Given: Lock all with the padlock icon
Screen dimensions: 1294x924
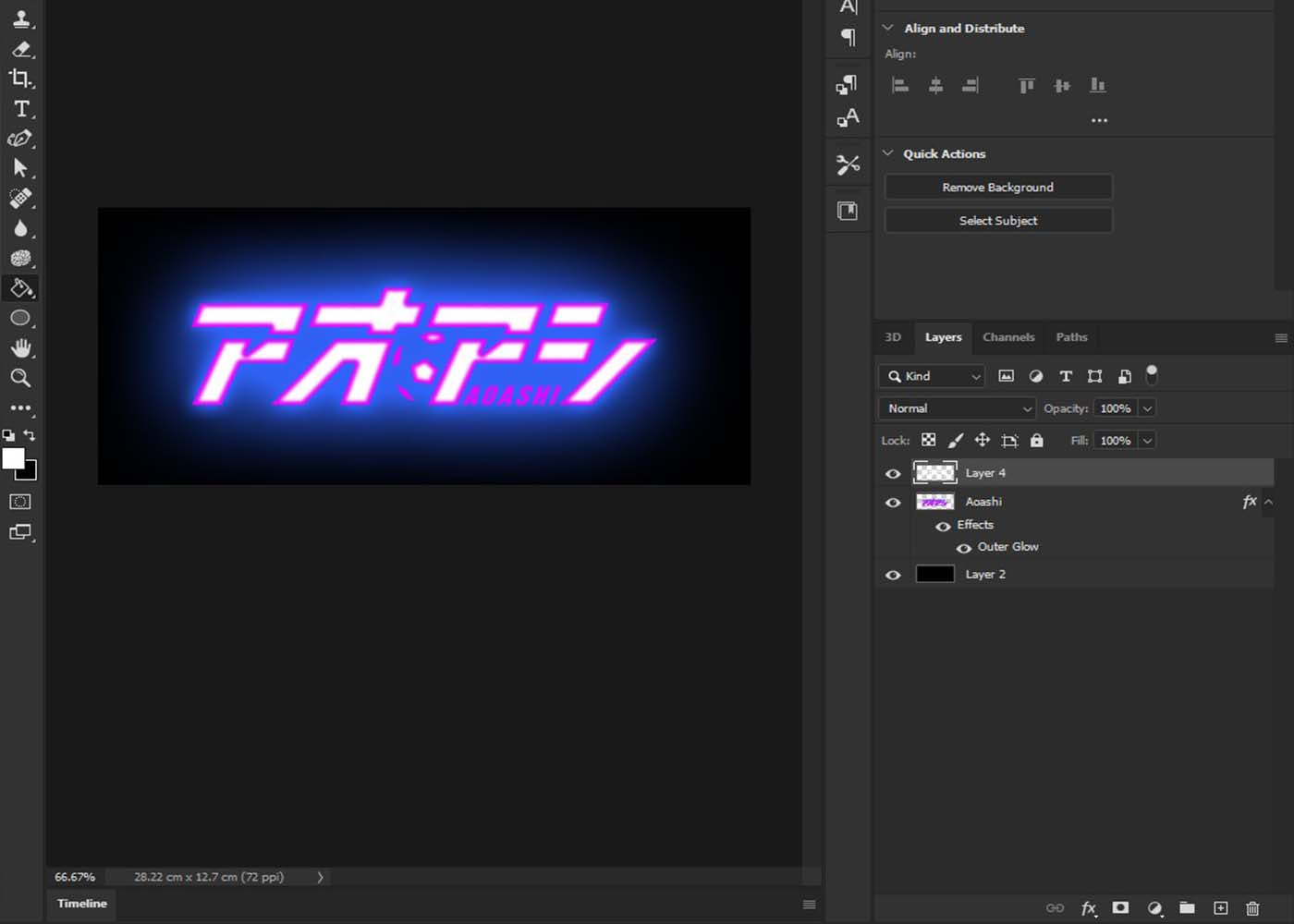Looking at the screenshot, I should (1037, 441).
